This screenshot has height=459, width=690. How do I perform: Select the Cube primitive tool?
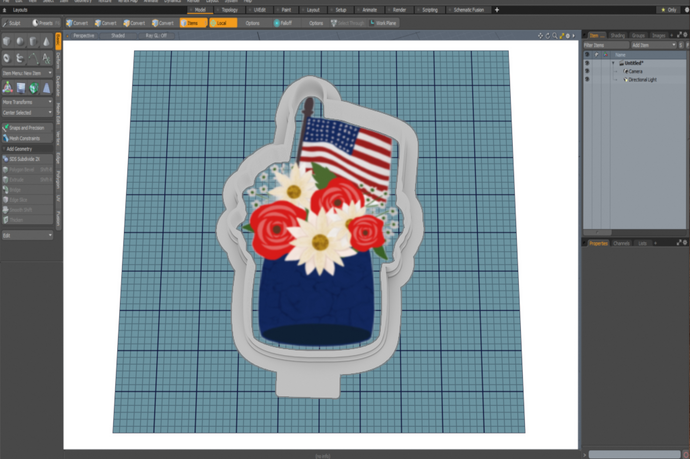tap(7, 42)
